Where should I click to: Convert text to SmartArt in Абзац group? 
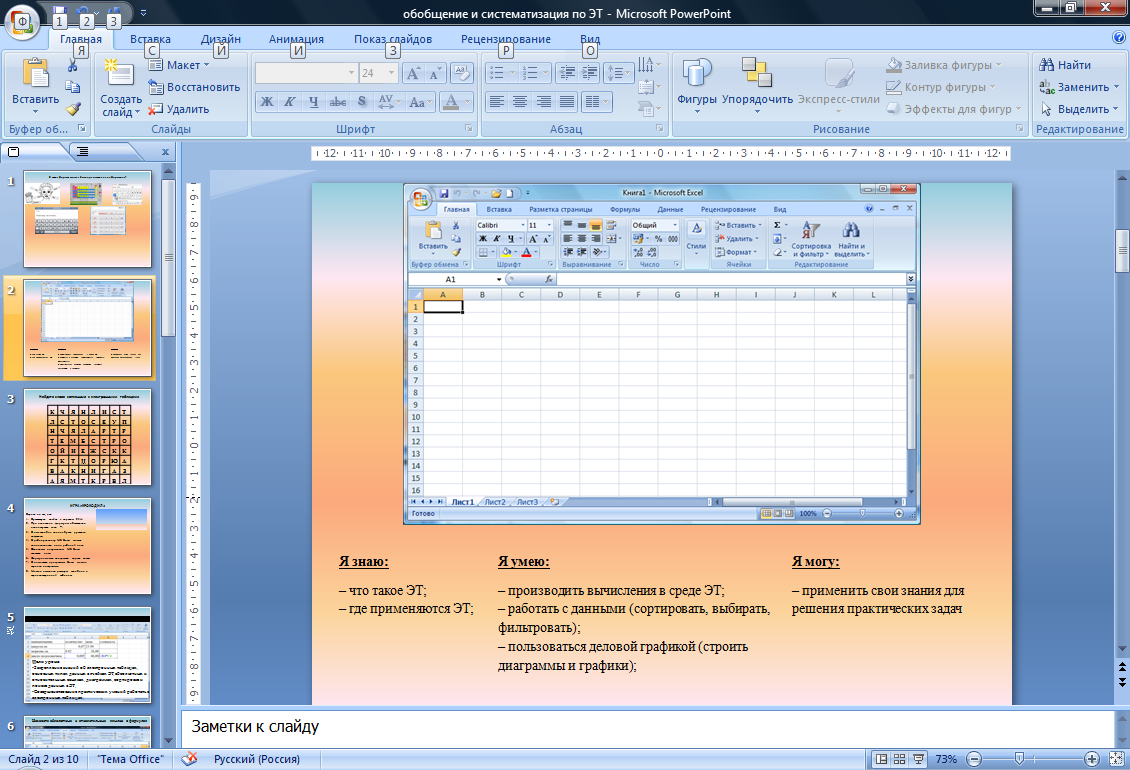coord(648,109)
